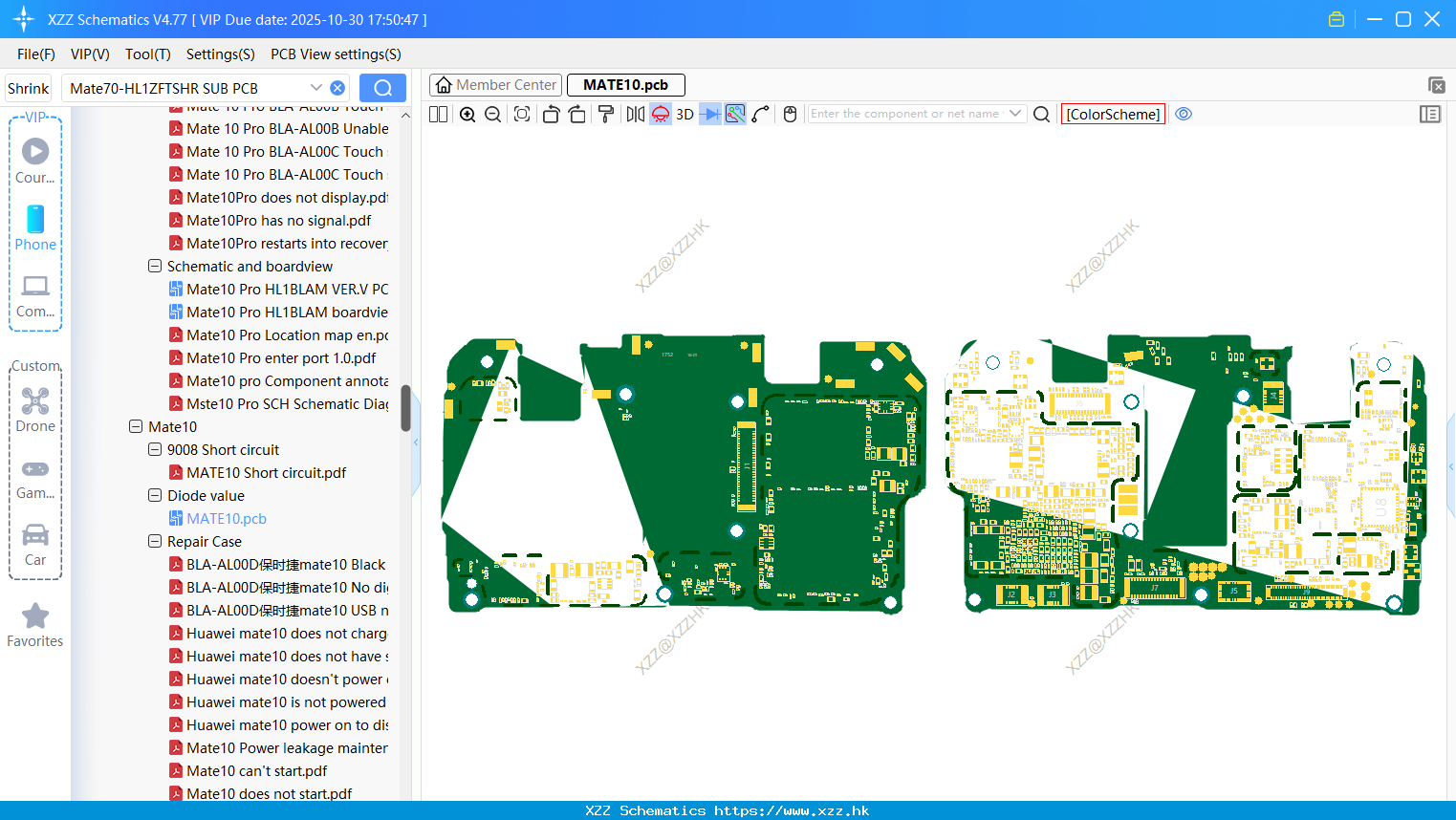Zoom out of the PCB view
The width and height of the screenshot is (1456, 820).
(x=493, y=114)
